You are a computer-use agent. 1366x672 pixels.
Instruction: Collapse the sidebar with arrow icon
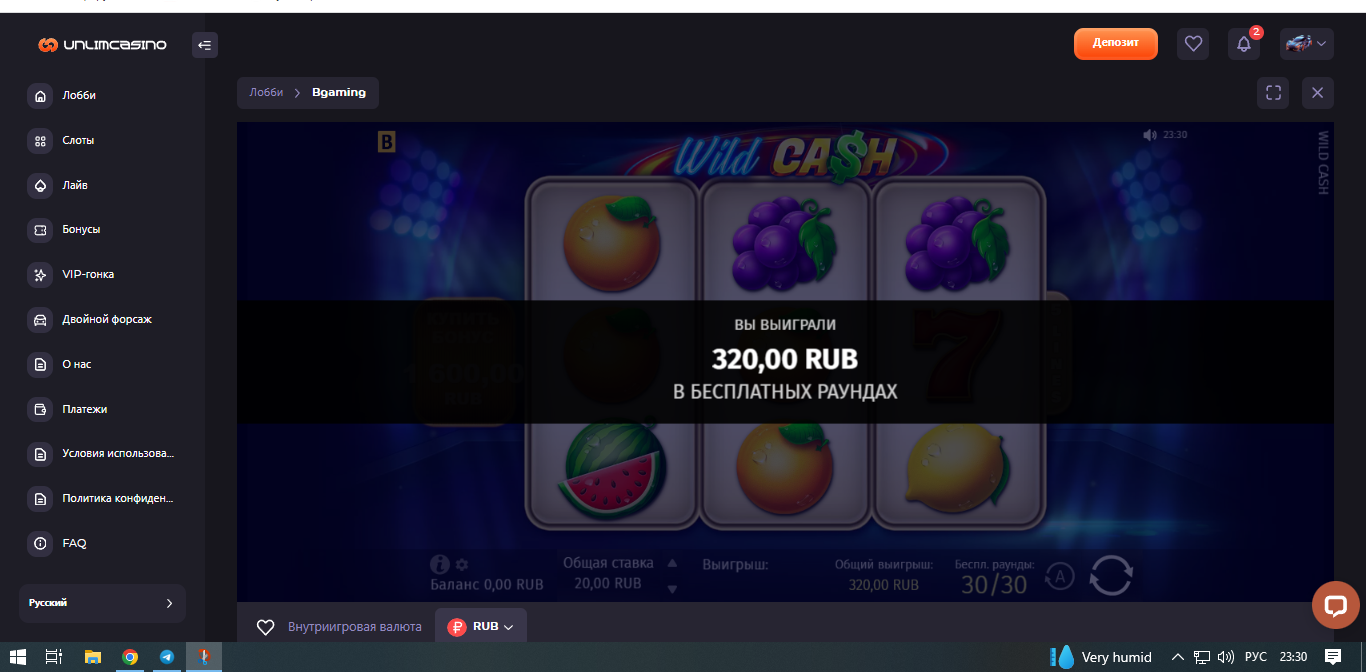(205, 45)
